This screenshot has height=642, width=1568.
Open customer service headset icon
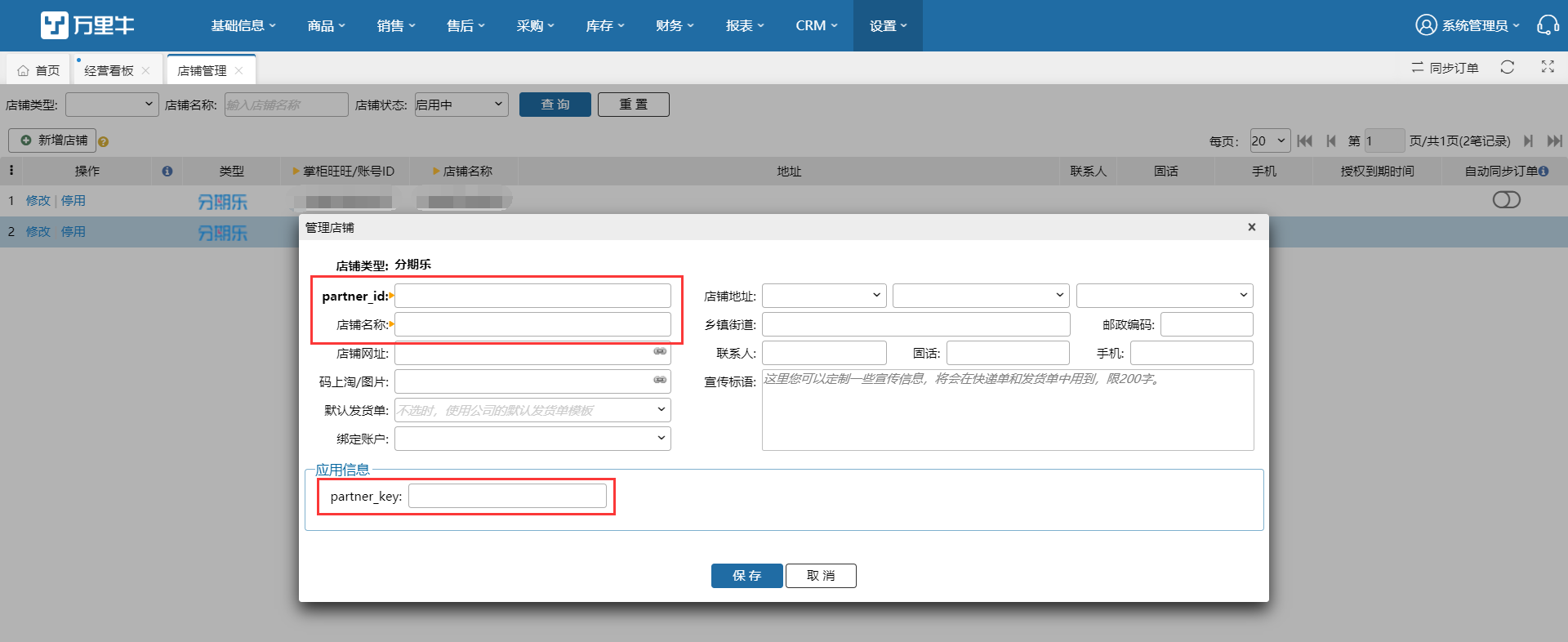click(1548, 25)
